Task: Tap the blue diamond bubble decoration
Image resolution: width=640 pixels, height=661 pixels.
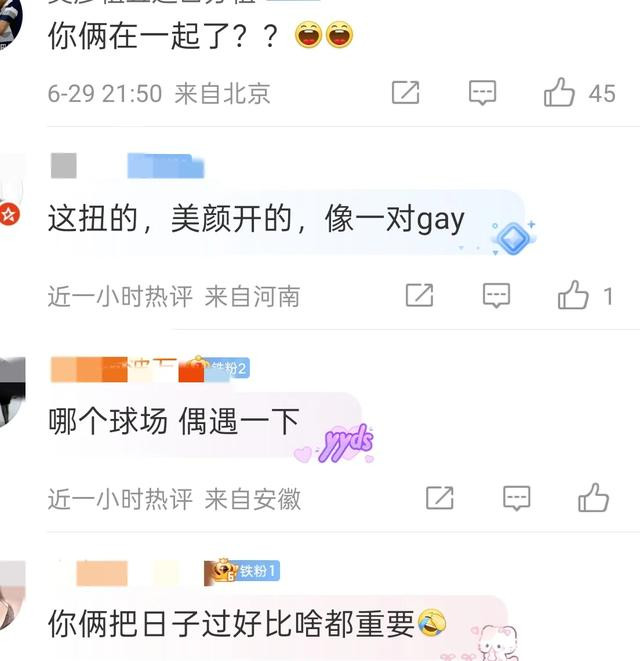Action: 513,238
